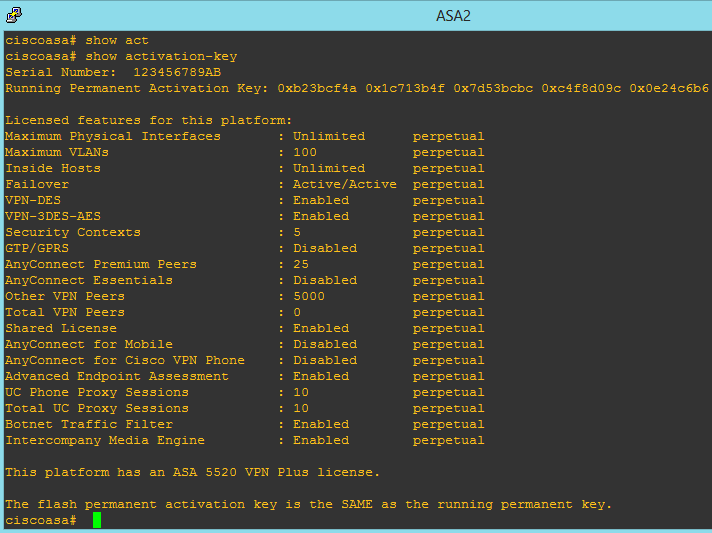Viewport: 712px width, 533px height.
Task: Click Security Contexts value 5
Action: tap(297, 232)
